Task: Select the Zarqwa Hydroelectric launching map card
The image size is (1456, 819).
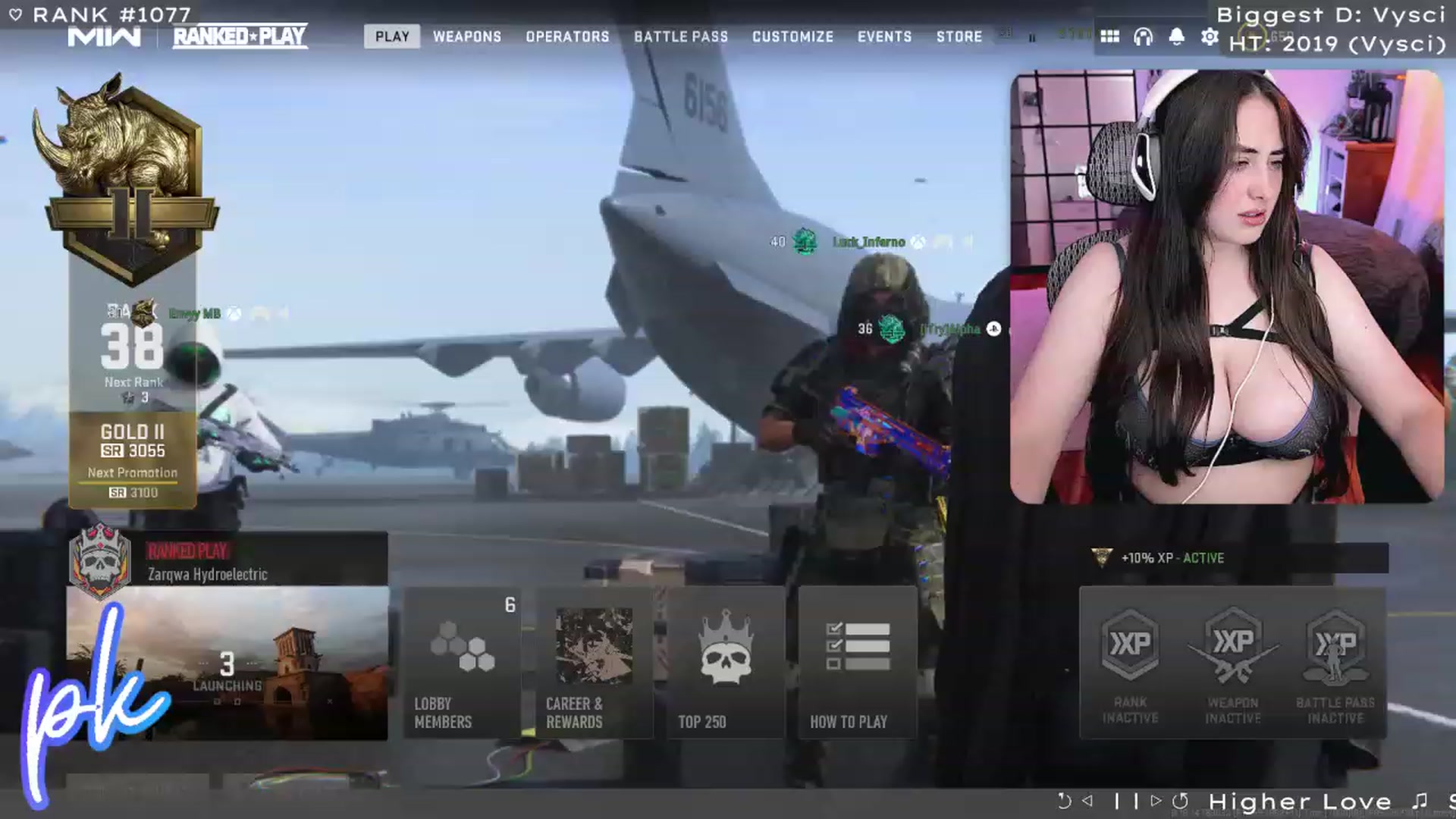Action: tap(227, 664)
